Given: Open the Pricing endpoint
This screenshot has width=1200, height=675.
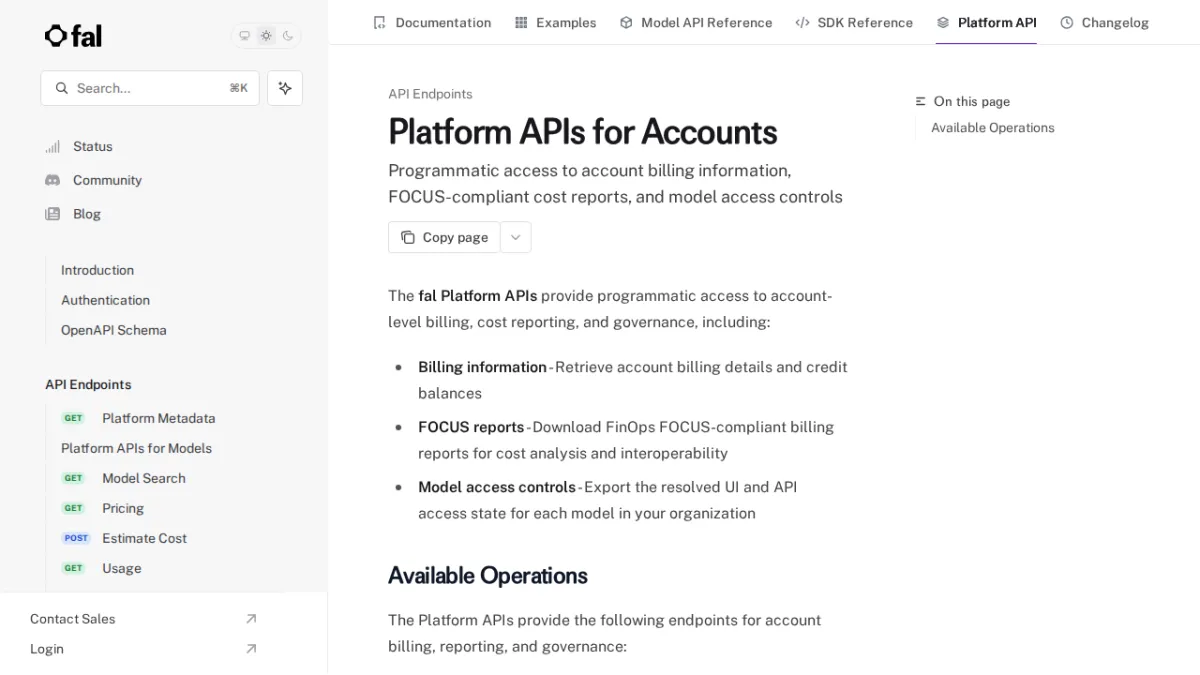Looking at the screenshot, I should pos(122,508).
